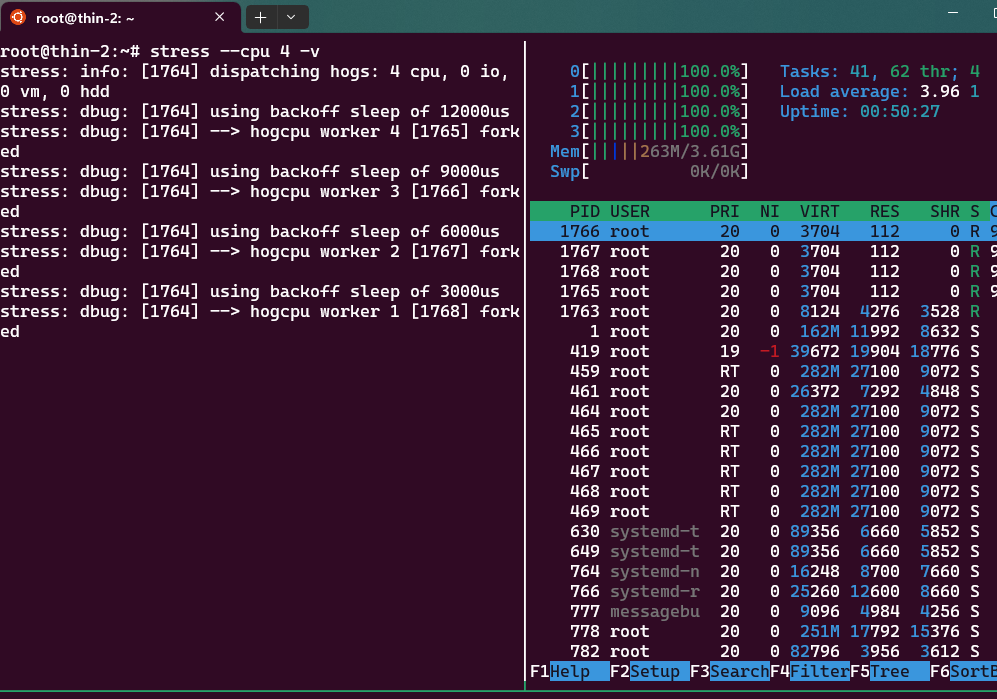Select process row PID 464

click(x=763, y=412)
